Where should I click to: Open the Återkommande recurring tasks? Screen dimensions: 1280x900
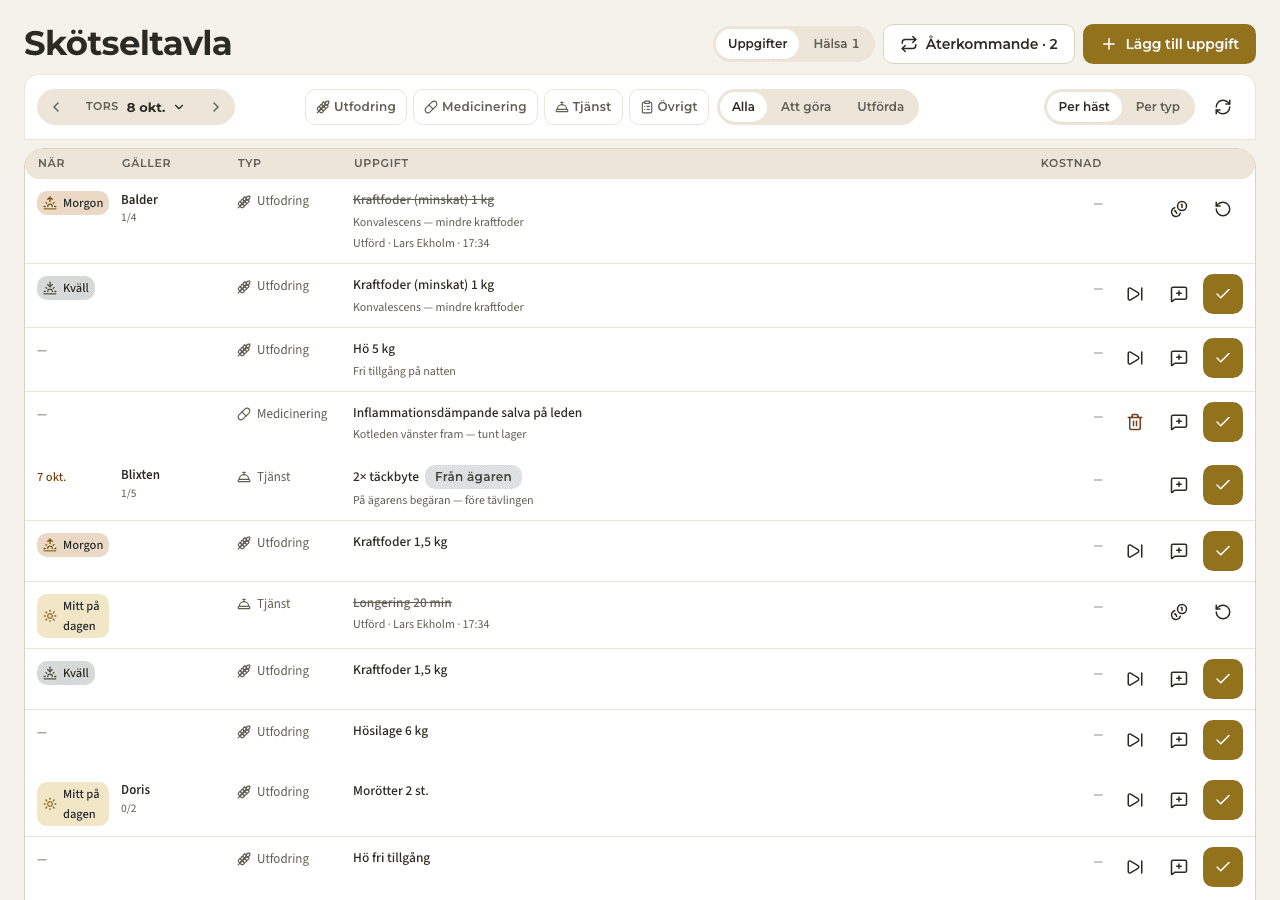coord(979,44)
